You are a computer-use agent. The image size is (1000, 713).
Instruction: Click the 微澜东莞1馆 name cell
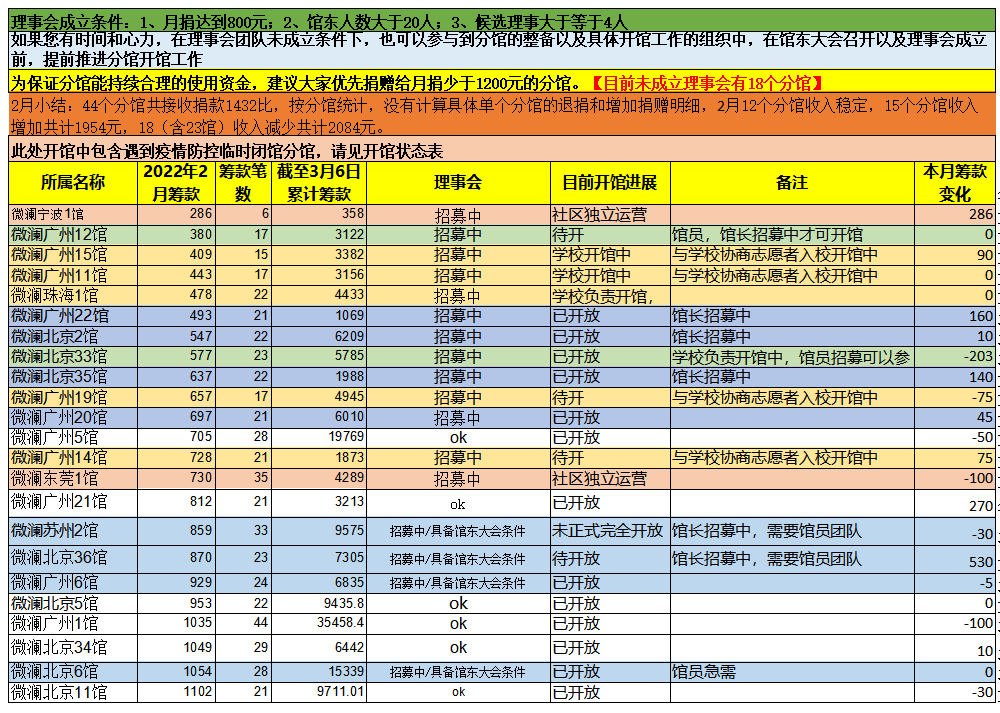[72, 479]
